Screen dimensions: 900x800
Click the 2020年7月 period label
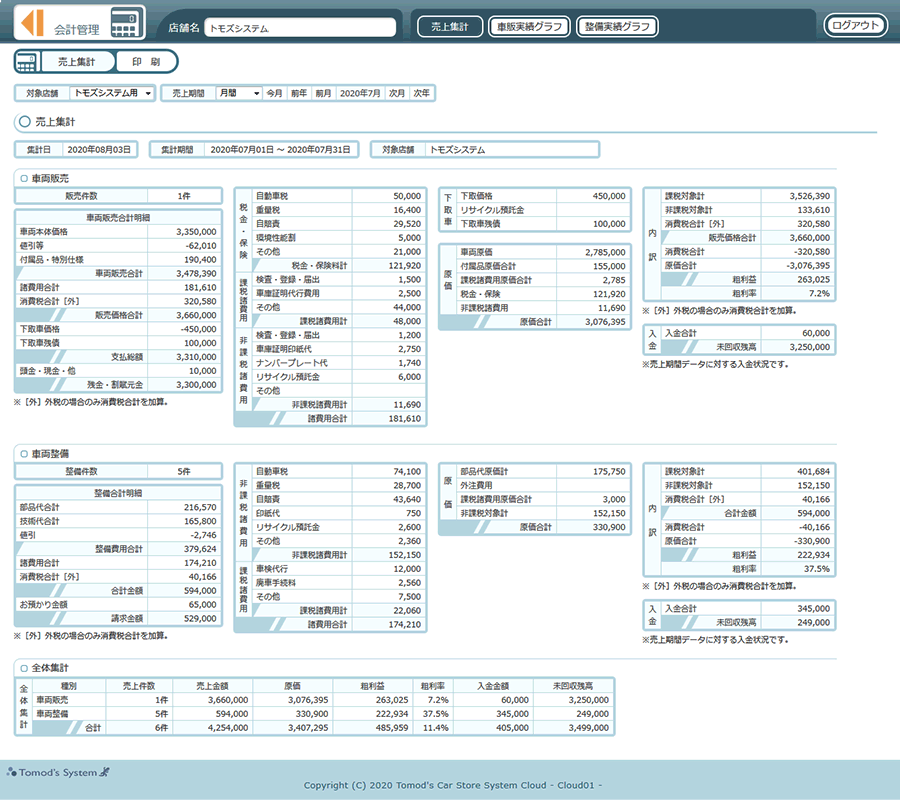coord(360,93)
